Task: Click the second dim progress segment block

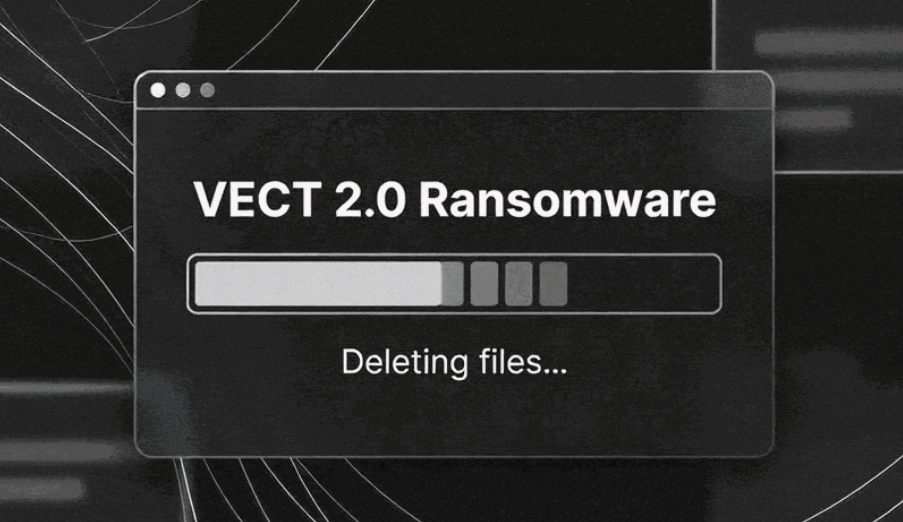Action: point(484,283)
